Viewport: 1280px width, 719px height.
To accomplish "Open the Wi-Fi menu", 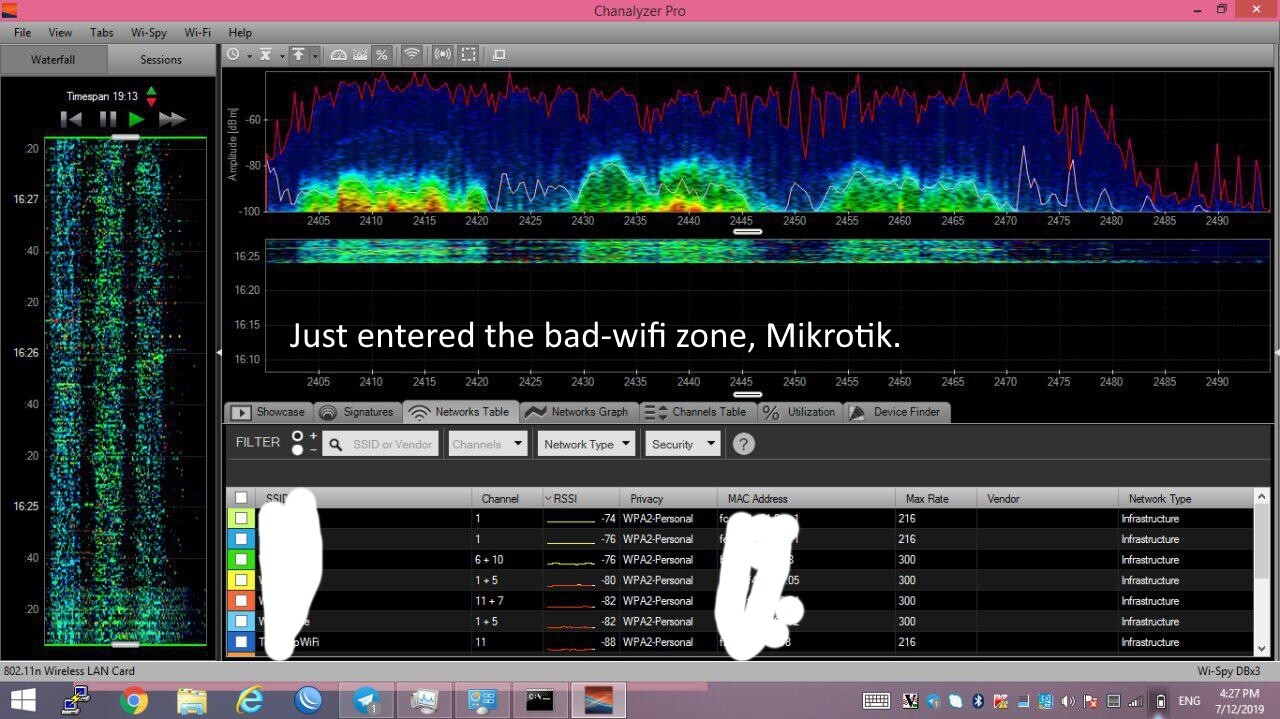I will coord(197,32).
